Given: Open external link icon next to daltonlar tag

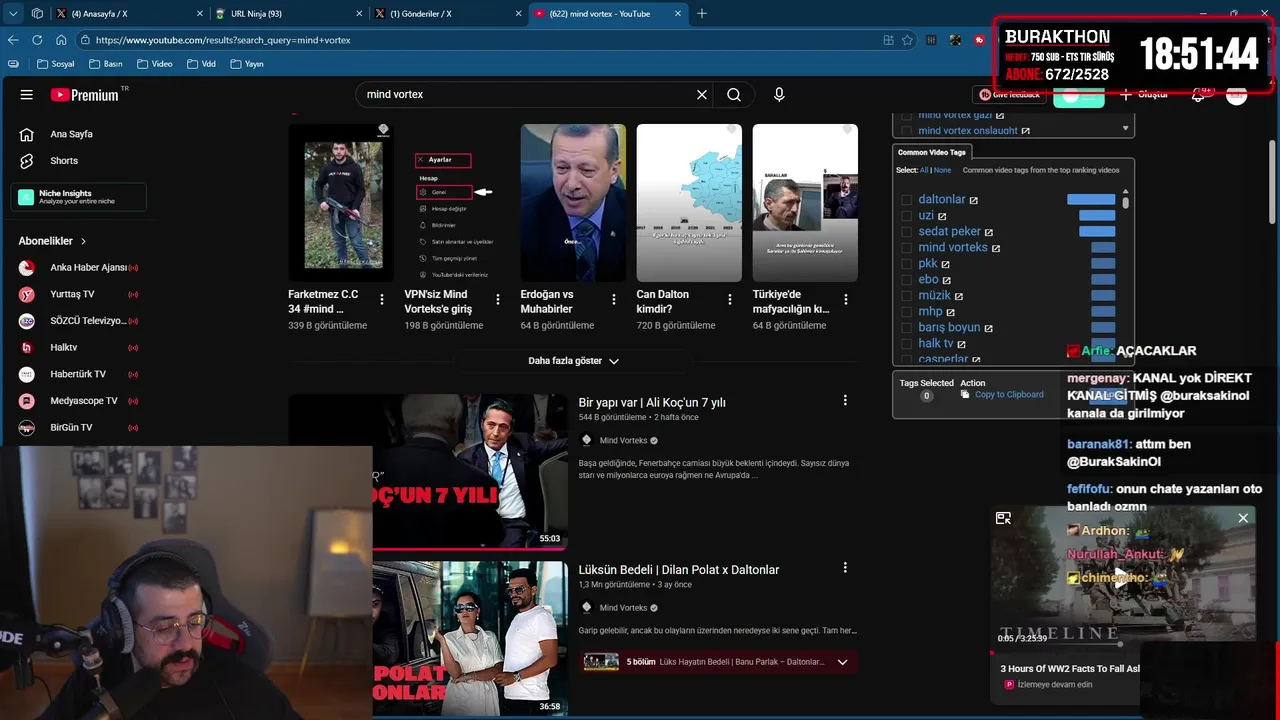Looking at the screenshot, I should (974, 200).
